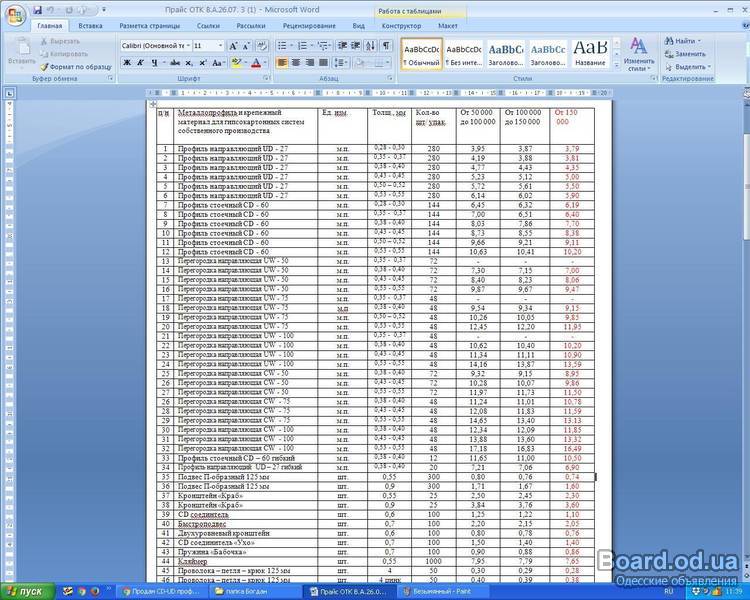This screenshot has height=600, width=750.
Task: Toggle bold formatting (Ж)
Action: click(127, 62)
